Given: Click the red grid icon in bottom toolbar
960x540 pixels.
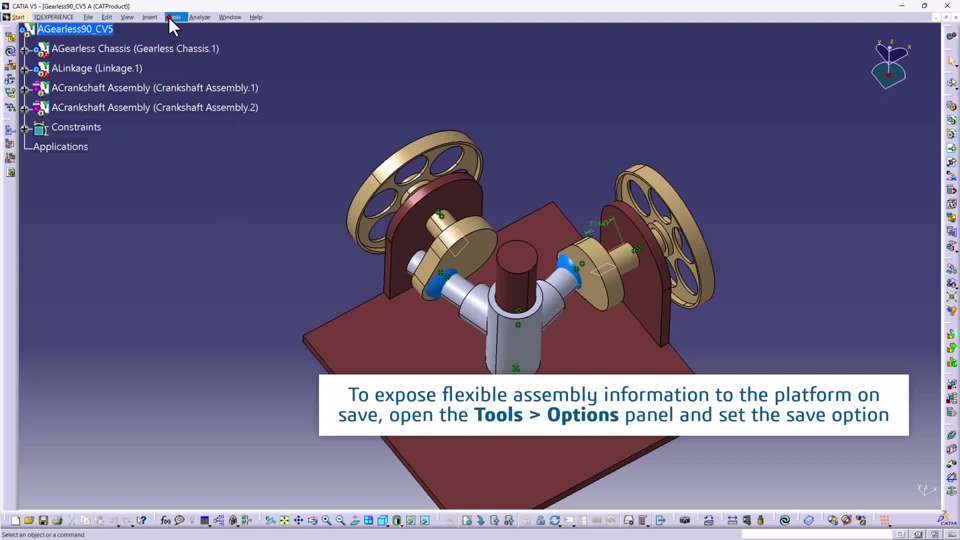Looking at the screenshot, I should [x=885, y=520].
